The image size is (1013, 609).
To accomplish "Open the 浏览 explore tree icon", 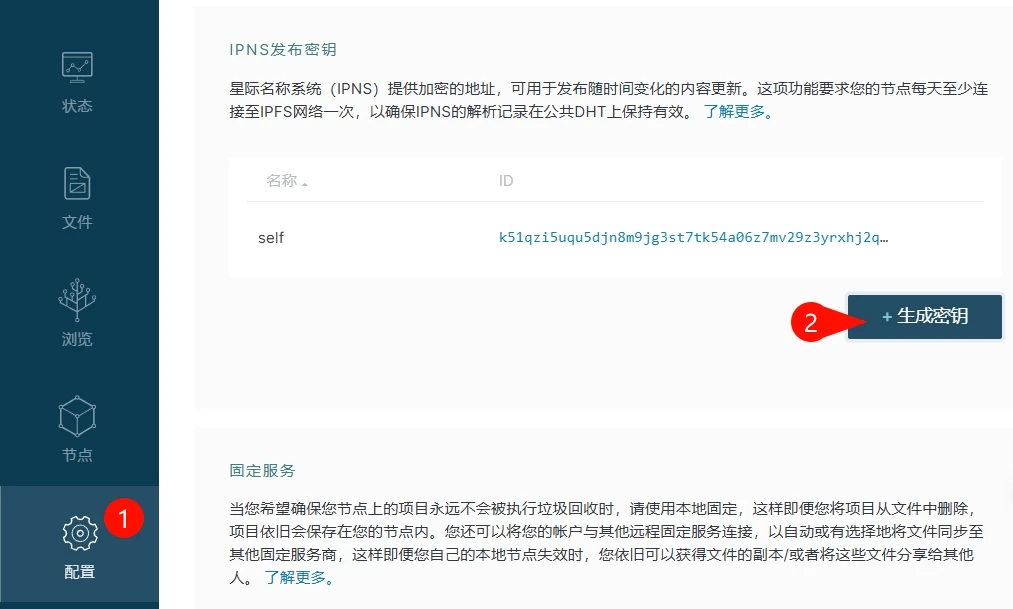I will coord(77,300).
